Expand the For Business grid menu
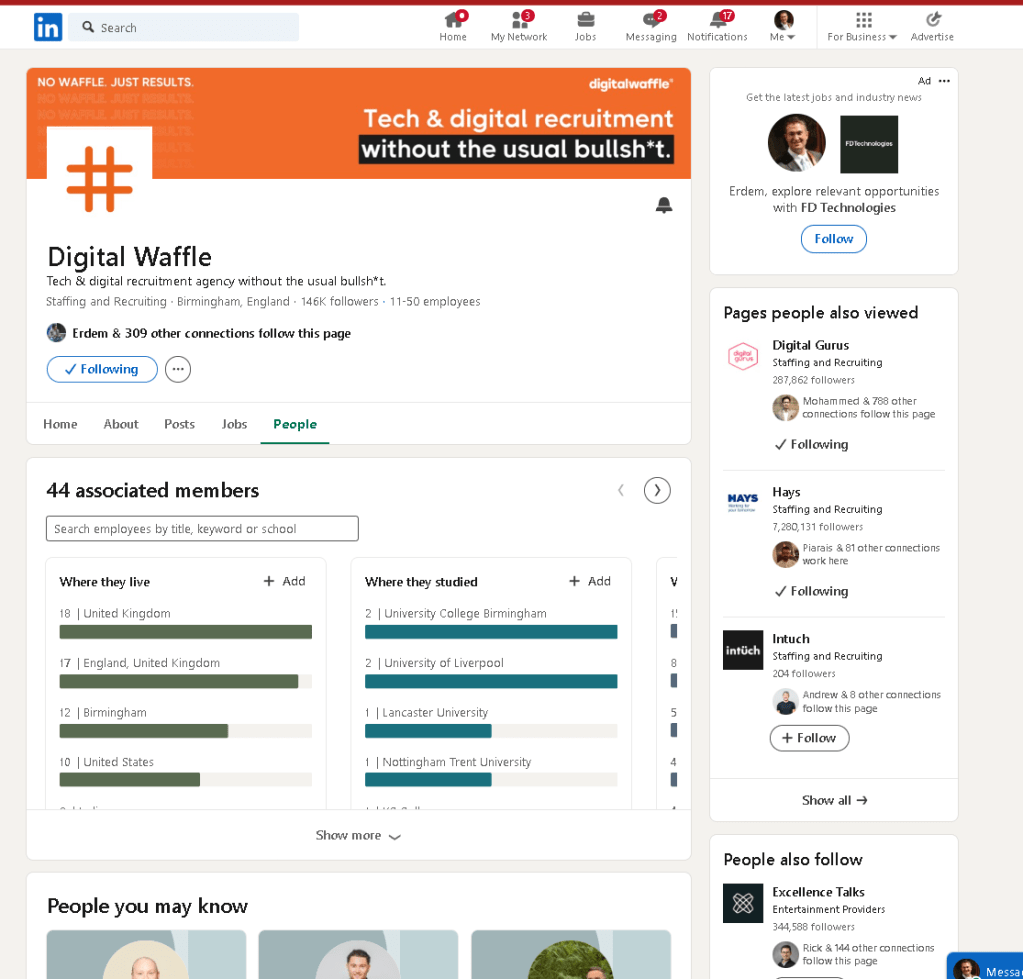 click(862, 27)
